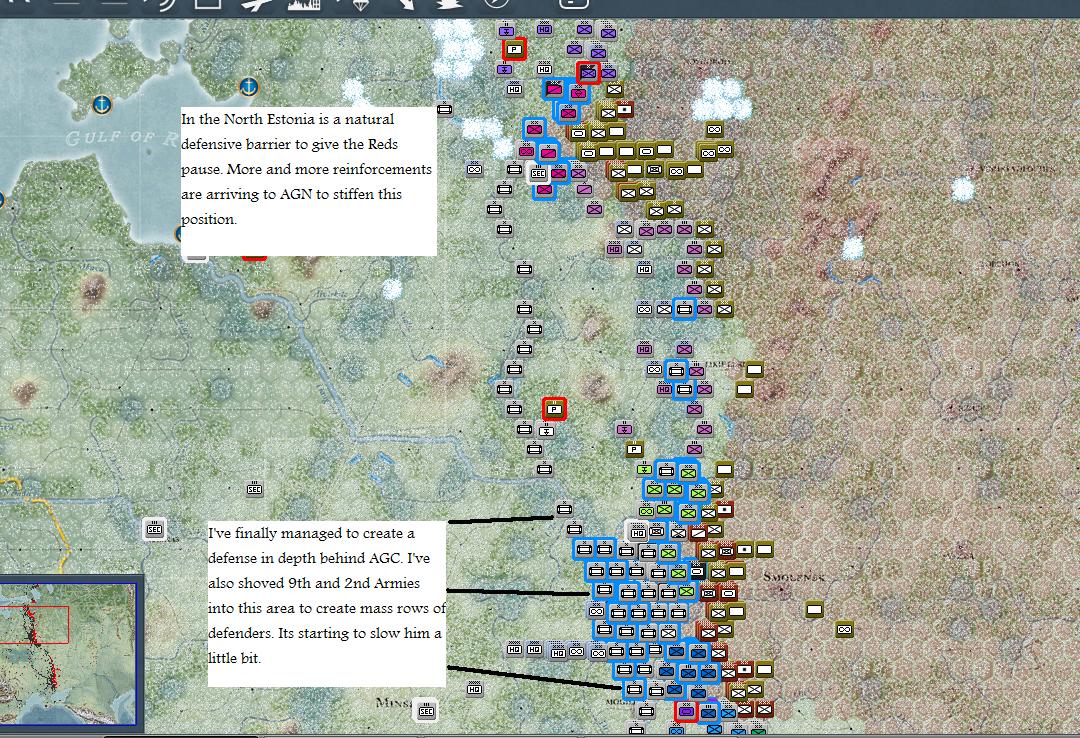Image resolution: width=1080 pixels, height=738 pixels.
Task: Select gray counter directly below lower red P counter
Action: pos(546,430)
